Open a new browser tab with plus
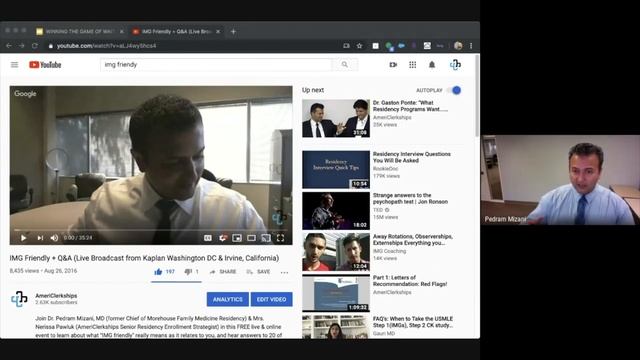Screen dimensions: 640x360 pos(233,31)
